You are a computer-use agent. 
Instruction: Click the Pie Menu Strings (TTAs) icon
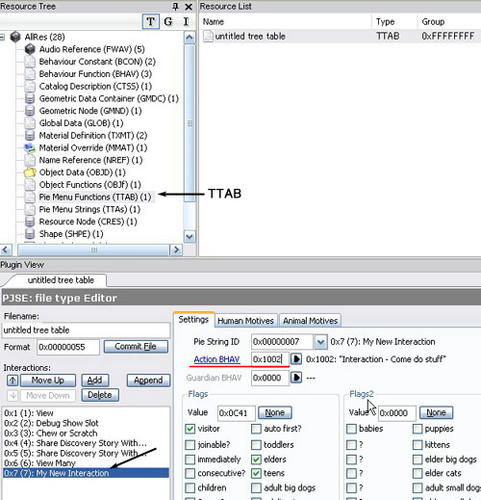(x=30, y=209)
